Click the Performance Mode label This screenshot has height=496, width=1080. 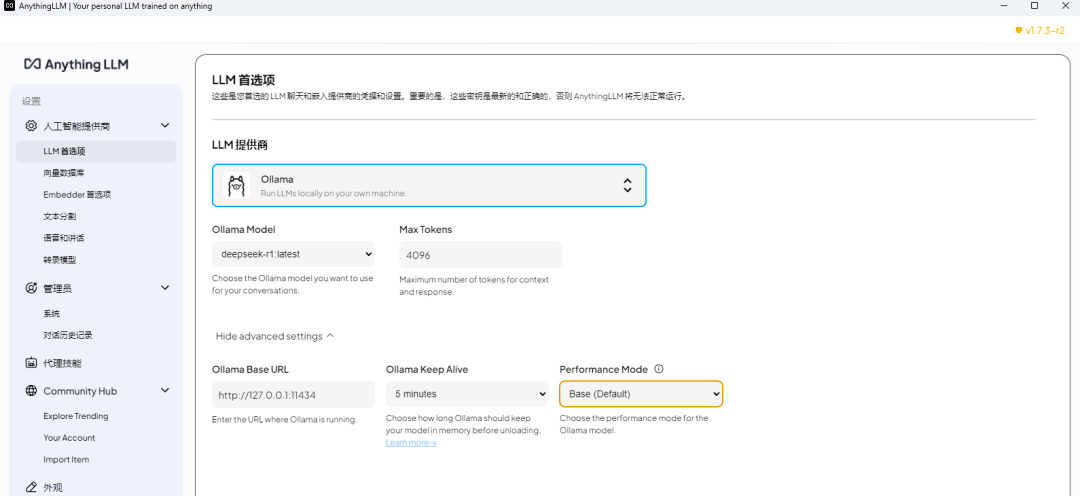click(603, 369)
